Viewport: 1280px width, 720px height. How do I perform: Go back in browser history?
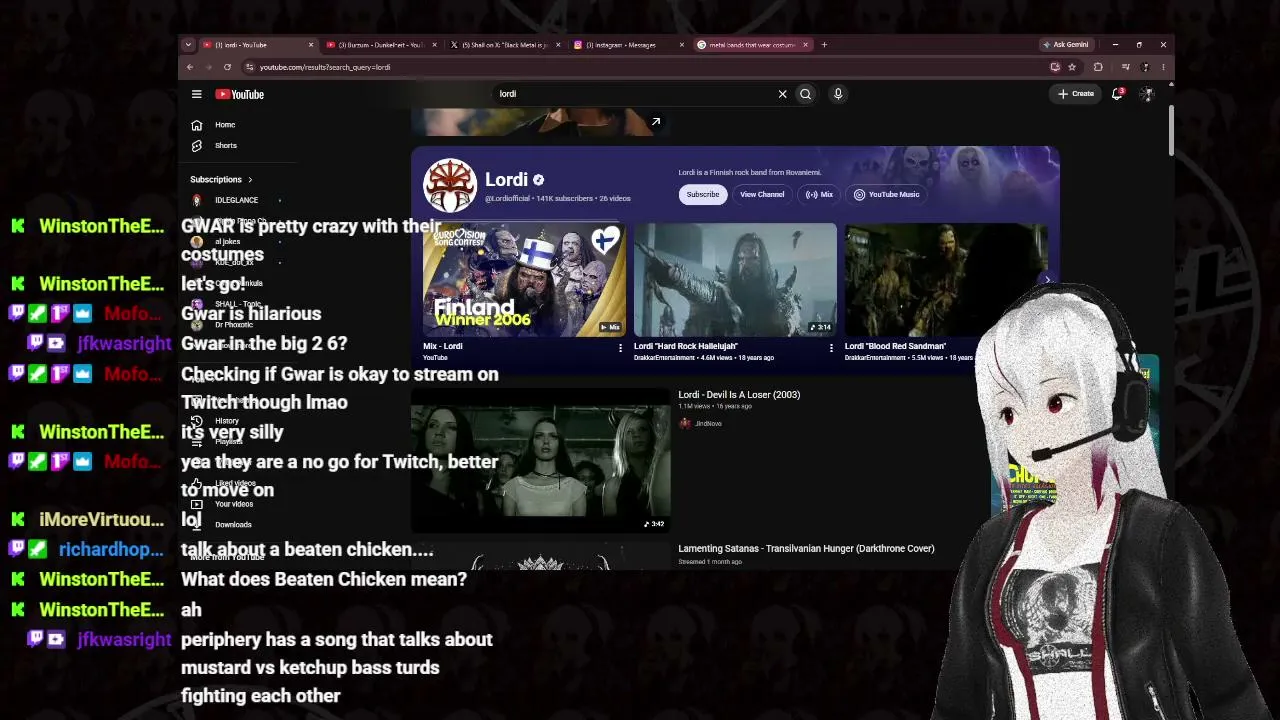tap(190, 67)
